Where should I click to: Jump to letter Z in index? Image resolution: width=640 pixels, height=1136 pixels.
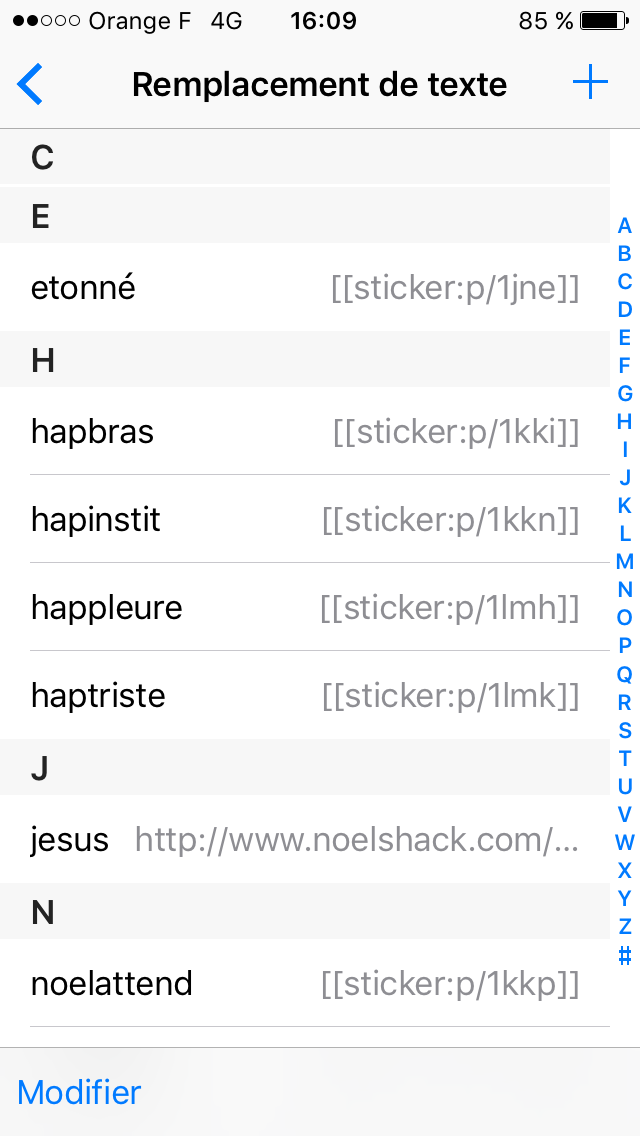624,926
